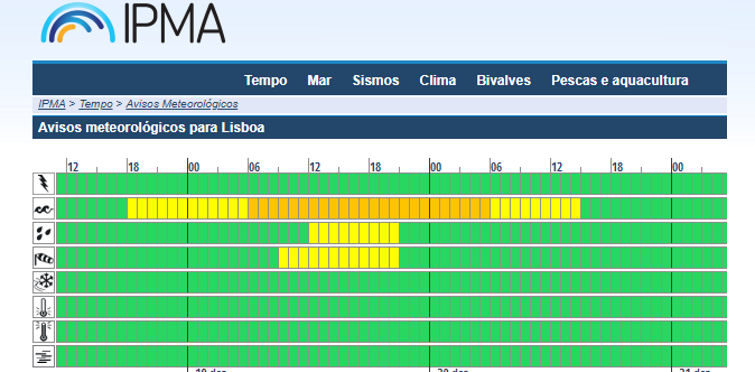Select the sea waves warning icon

coord(43,208)
